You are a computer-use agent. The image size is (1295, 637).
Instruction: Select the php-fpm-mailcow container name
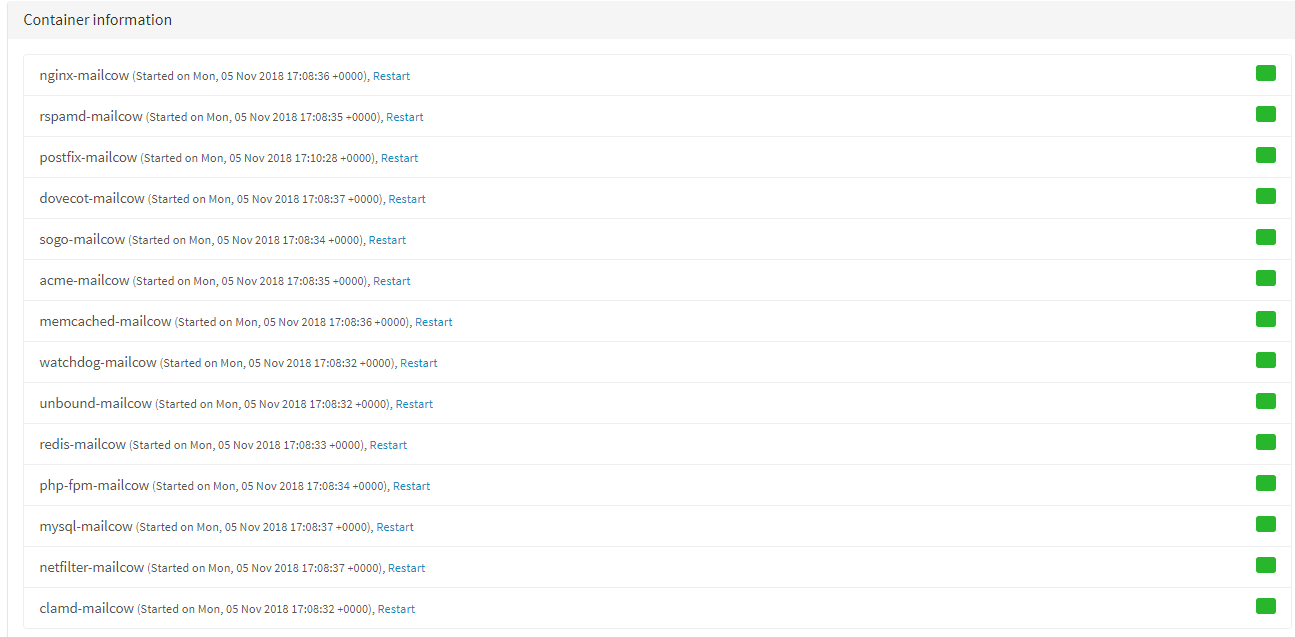click(94, 485)
